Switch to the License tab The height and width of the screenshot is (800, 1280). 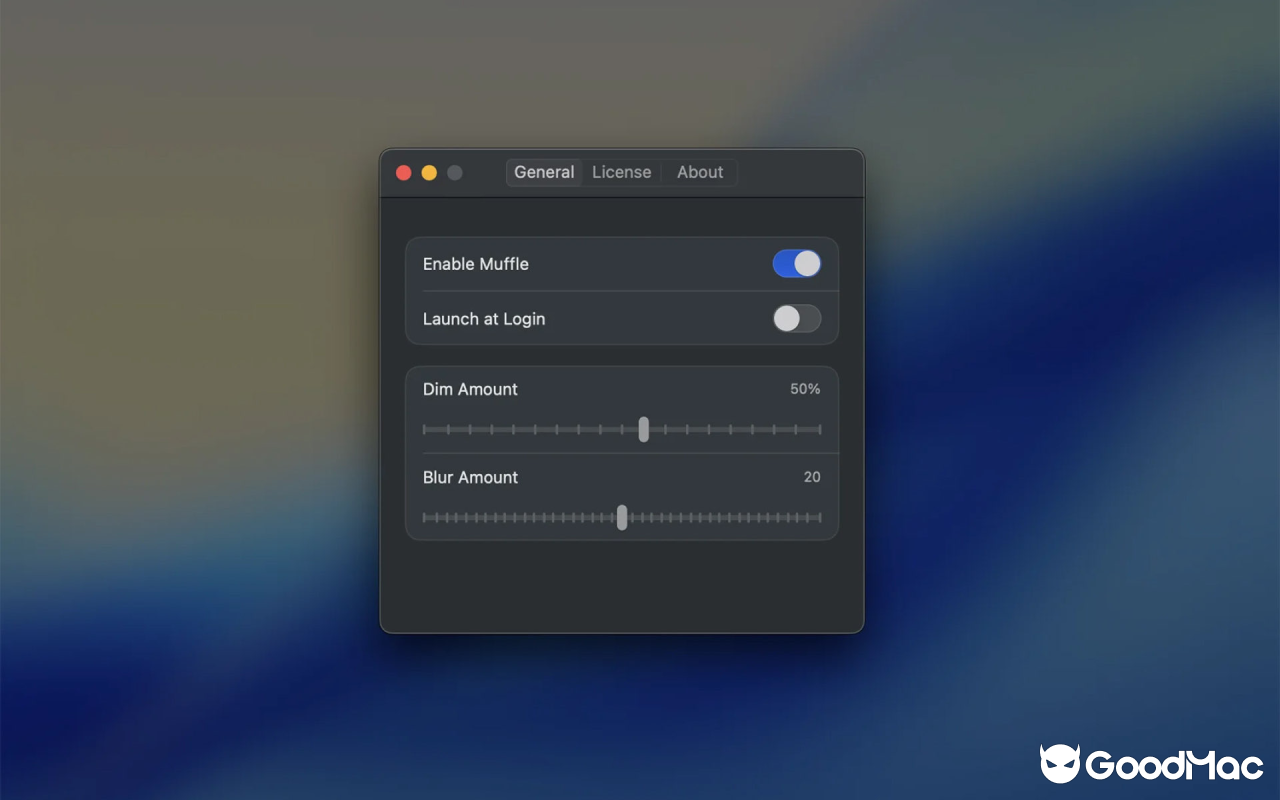(x=621, y=172)
